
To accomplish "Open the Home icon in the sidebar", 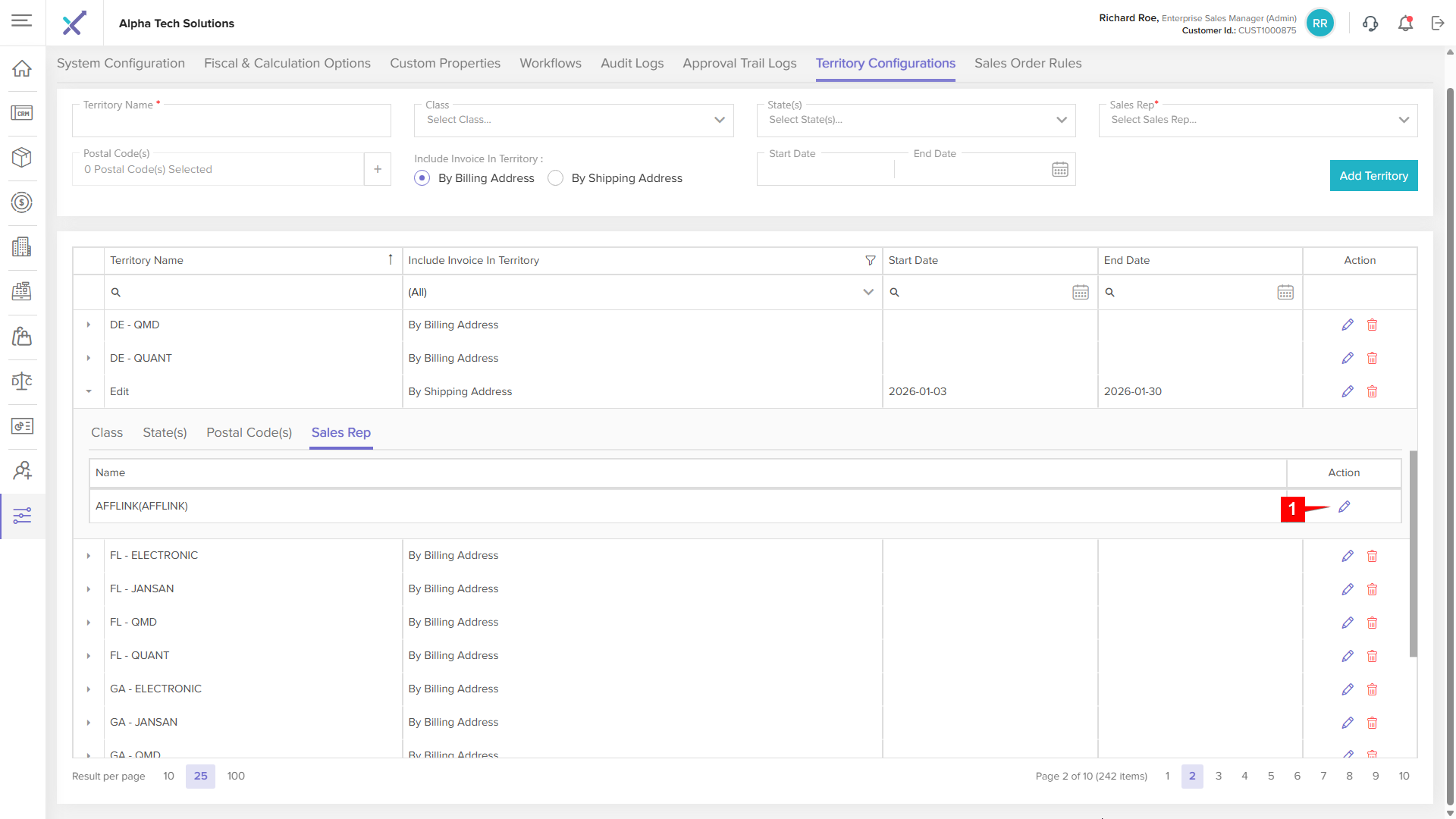I will click(x=22, y=68).
